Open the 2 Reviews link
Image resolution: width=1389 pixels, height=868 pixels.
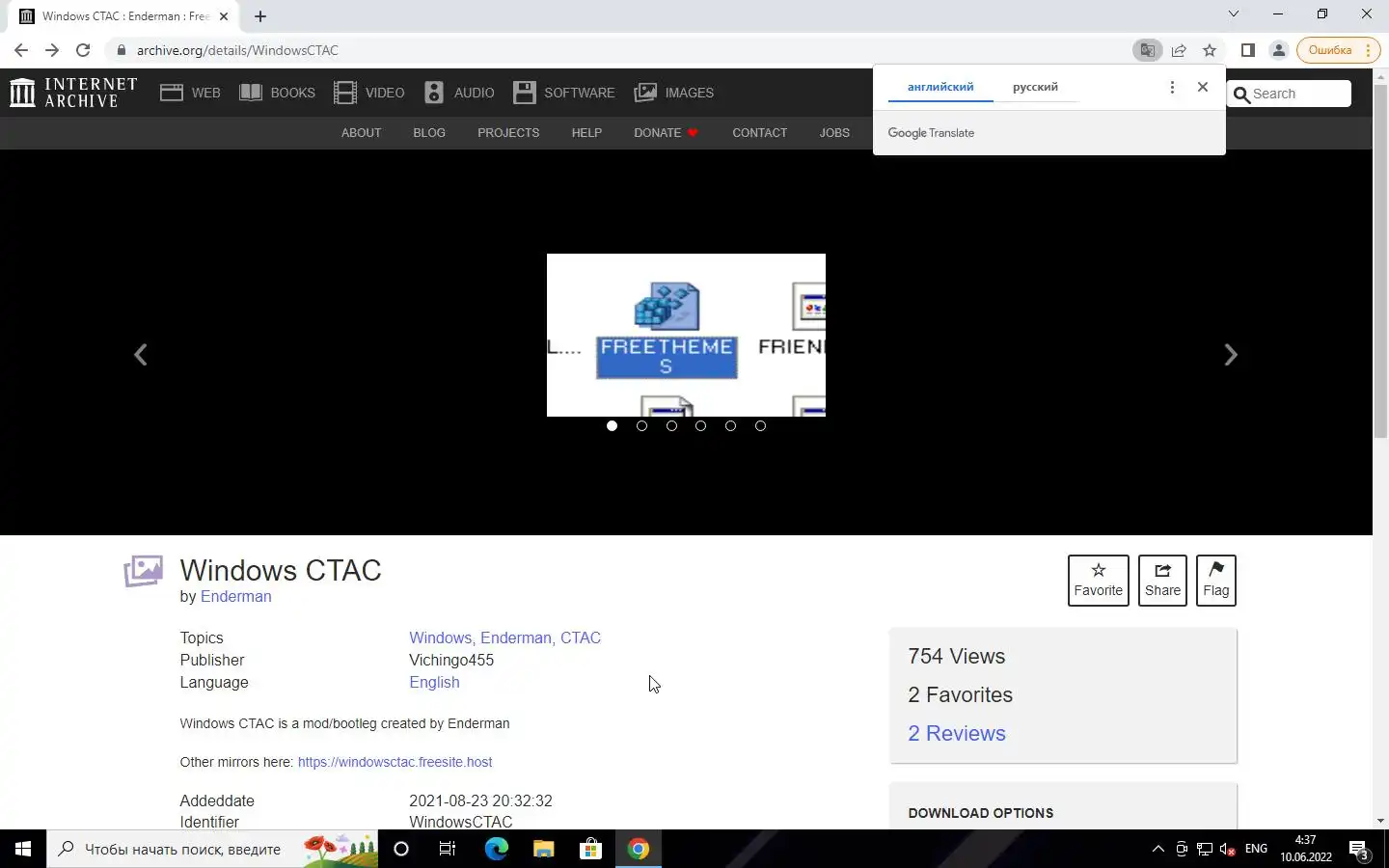pos(957,733)
